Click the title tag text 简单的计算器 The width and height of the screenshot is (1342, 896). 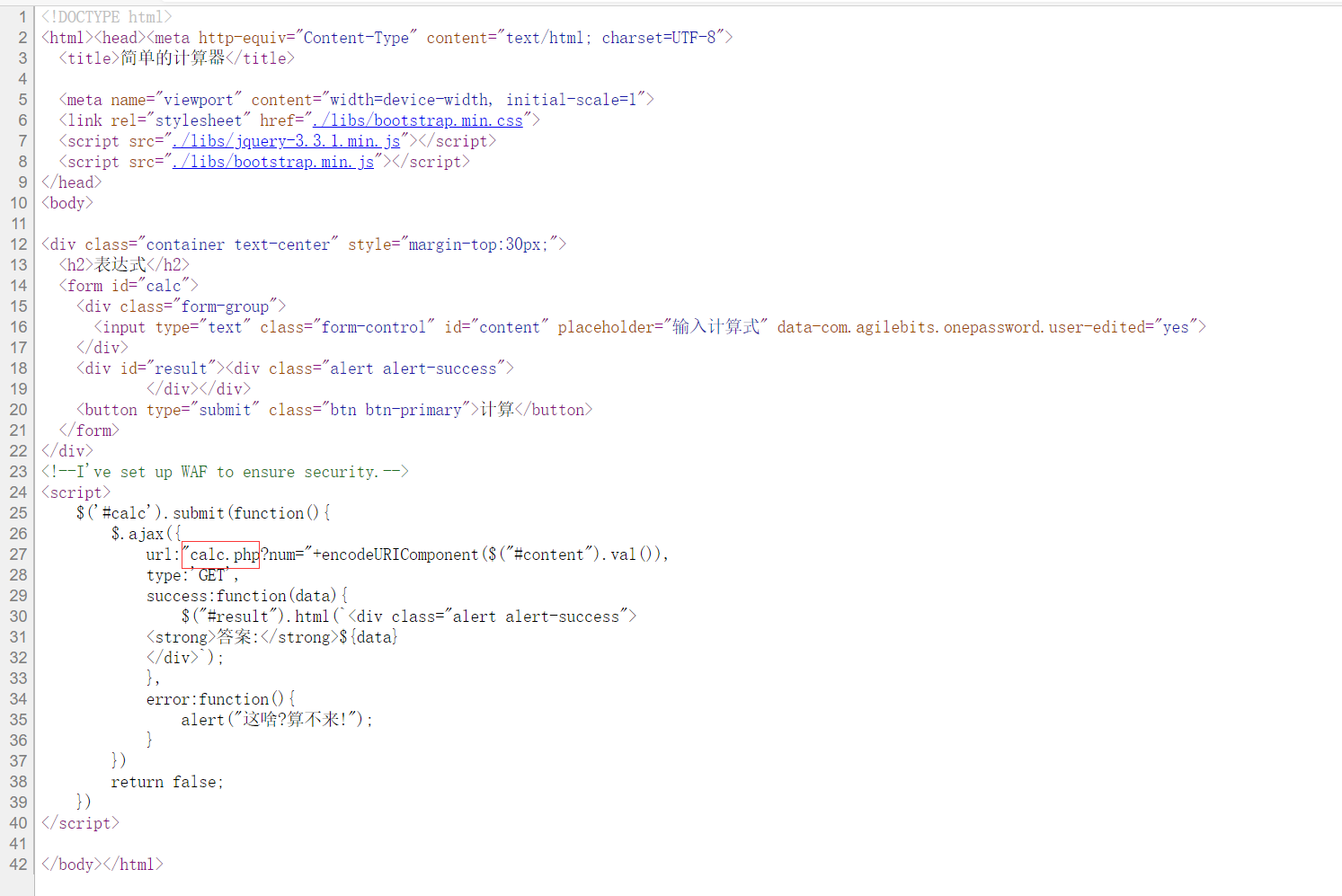tap(173, 58)
